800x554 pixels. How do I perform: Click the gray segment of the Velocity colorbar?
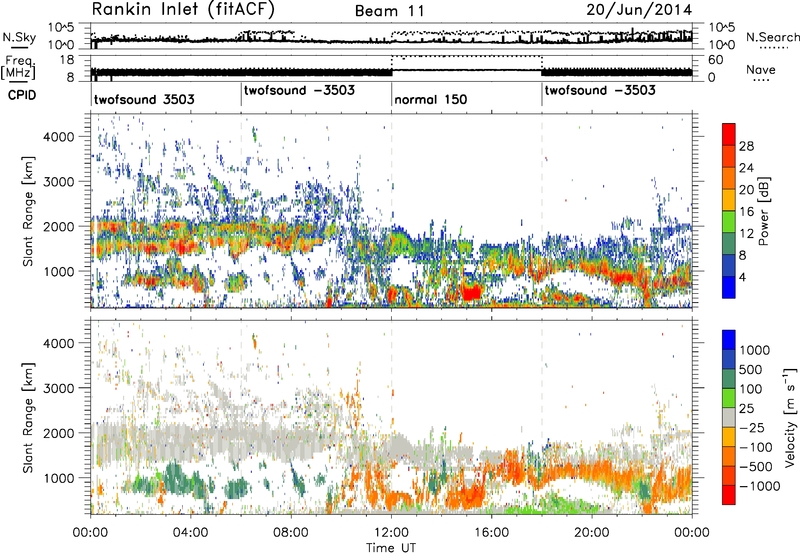[x=729, y=417]
